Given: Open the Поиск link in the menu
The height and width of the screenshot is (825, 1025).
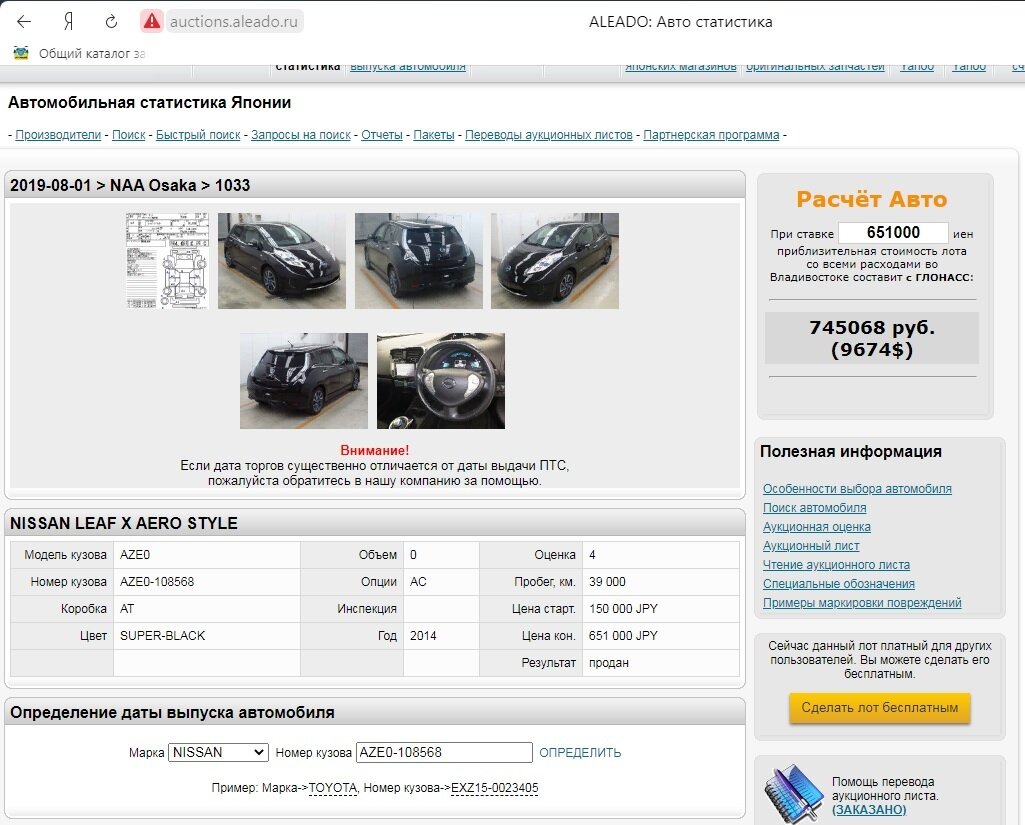Looking at the screenshot, I should click(129, 135).
